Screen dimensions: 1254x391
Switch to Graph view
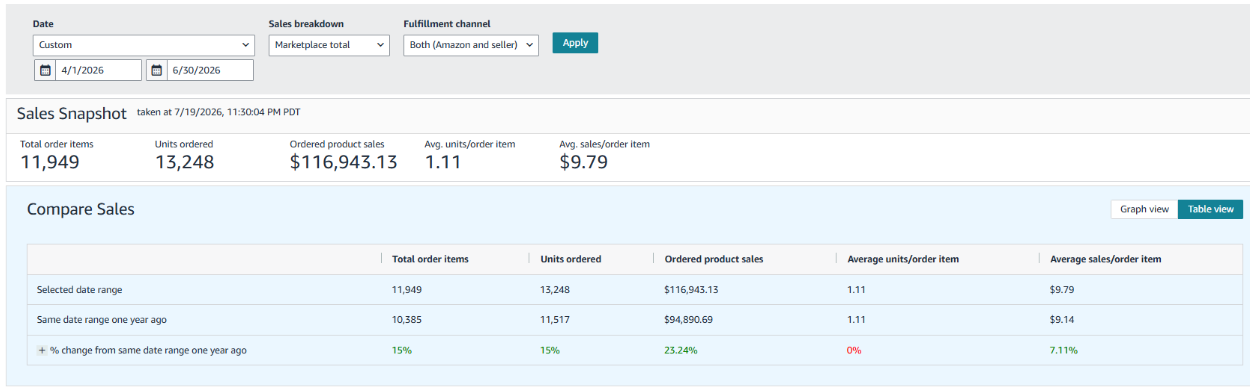(1144, 209)
